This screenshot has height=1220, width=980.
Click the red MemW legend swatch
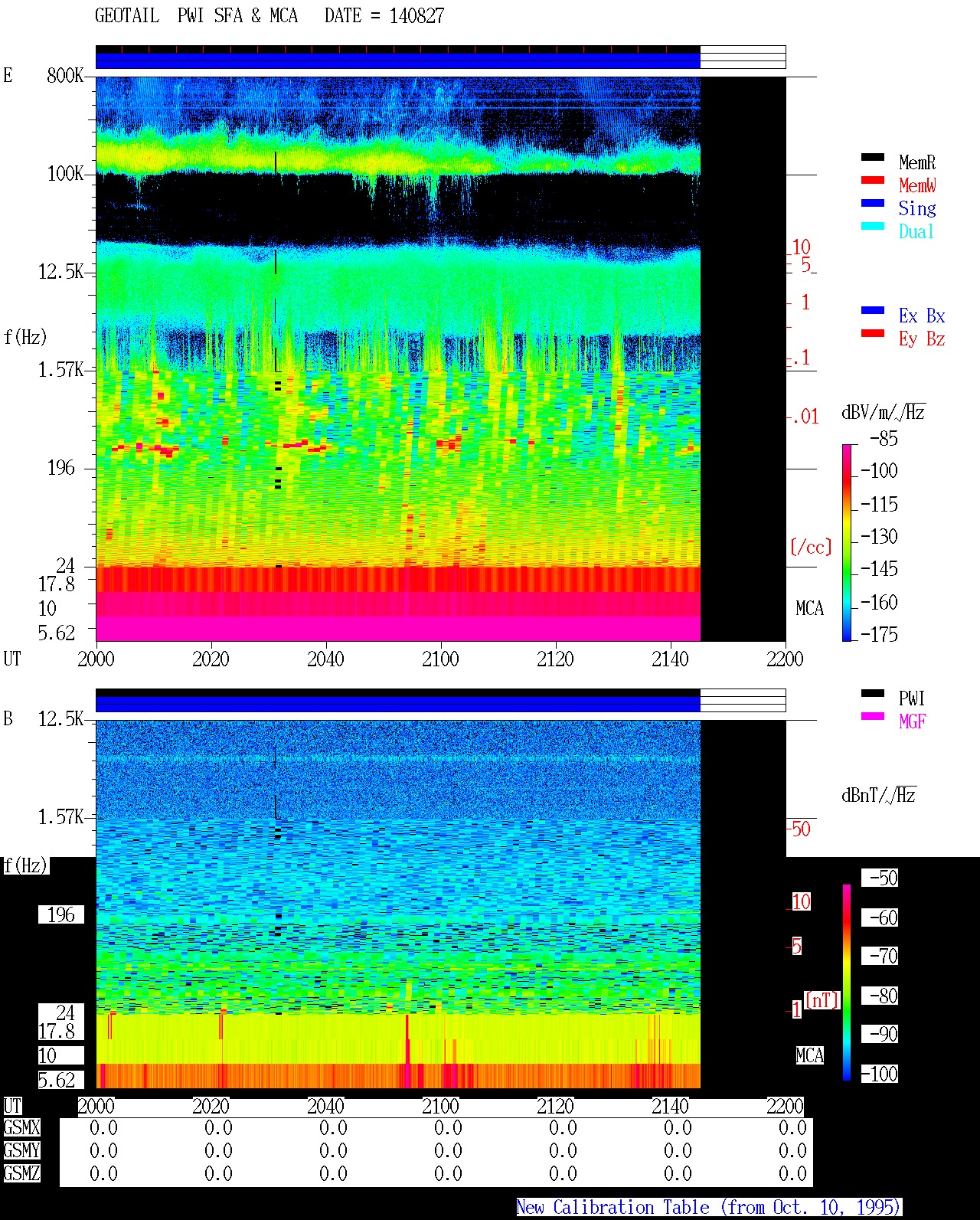click(873, 180)
